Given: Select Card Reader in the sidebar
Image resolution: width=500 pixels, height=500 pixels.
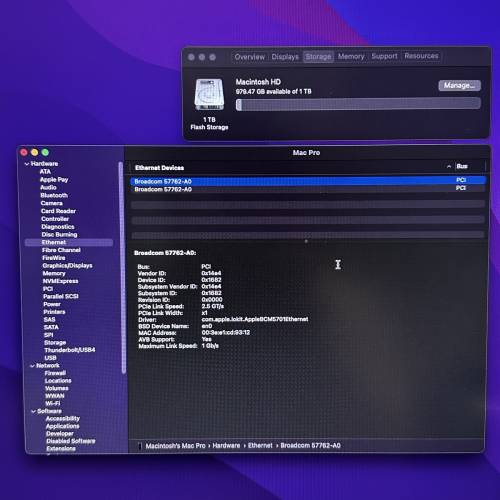Looking at the screenshot, I should click(x=58, y=211).
